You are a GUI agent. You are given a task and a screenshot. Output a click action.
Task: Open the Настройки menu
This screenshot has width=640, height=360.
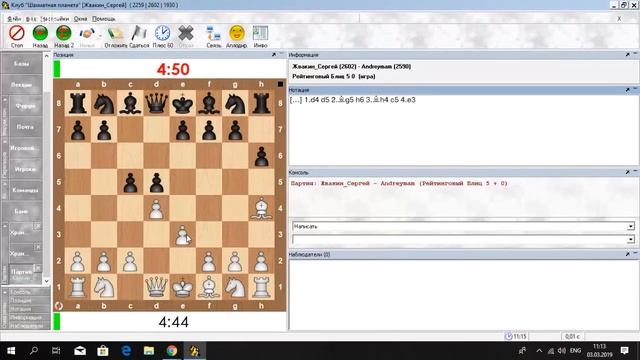tap(55, 19)
